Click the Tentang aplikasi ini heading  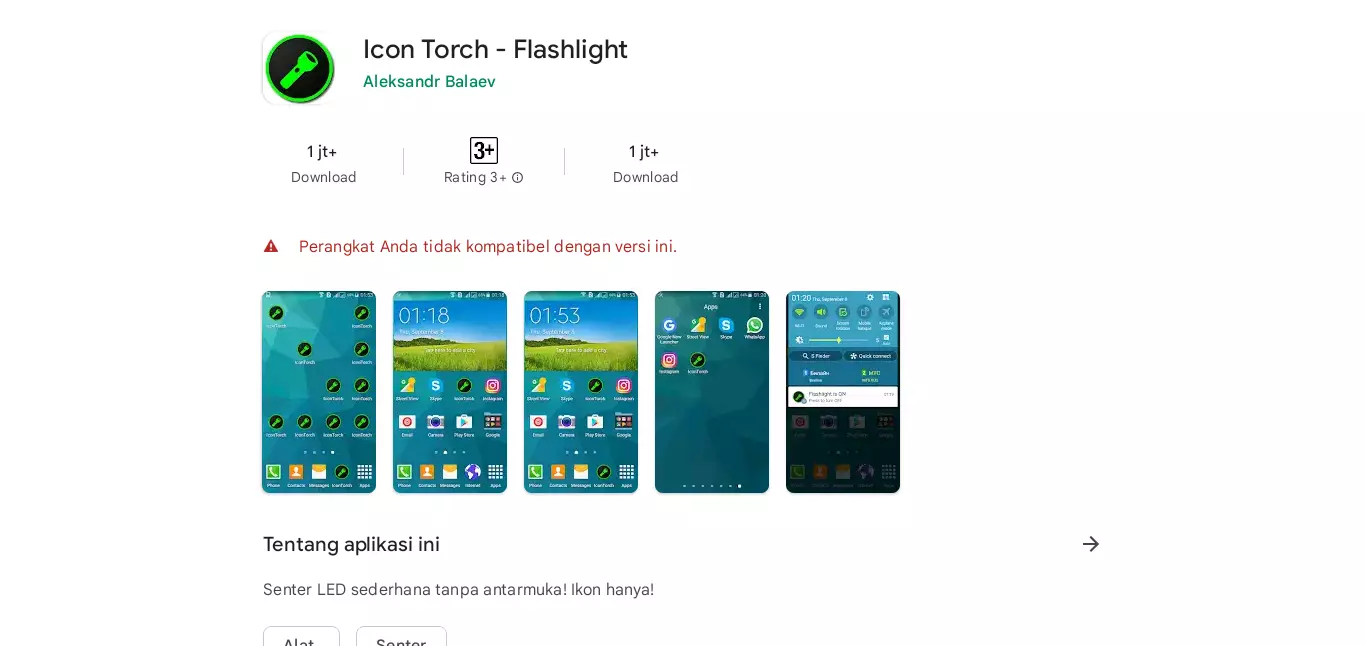point(351,544)
